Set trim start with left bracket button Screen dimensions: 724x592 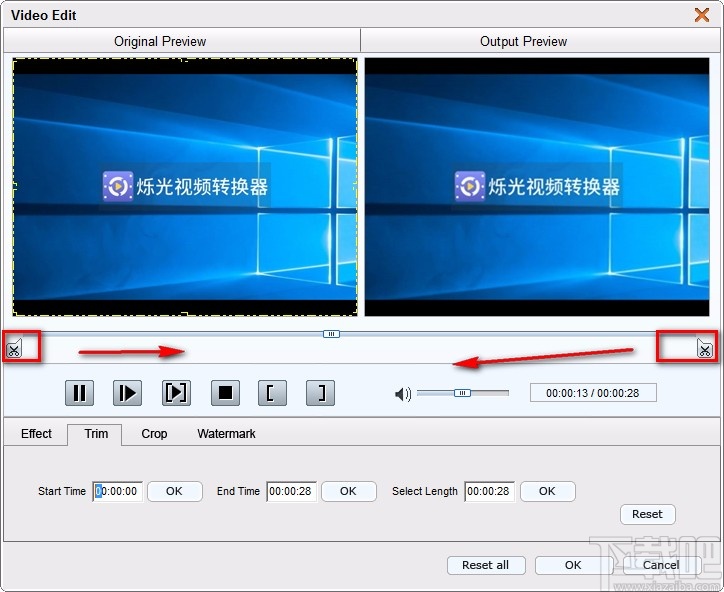click(272, 393)
